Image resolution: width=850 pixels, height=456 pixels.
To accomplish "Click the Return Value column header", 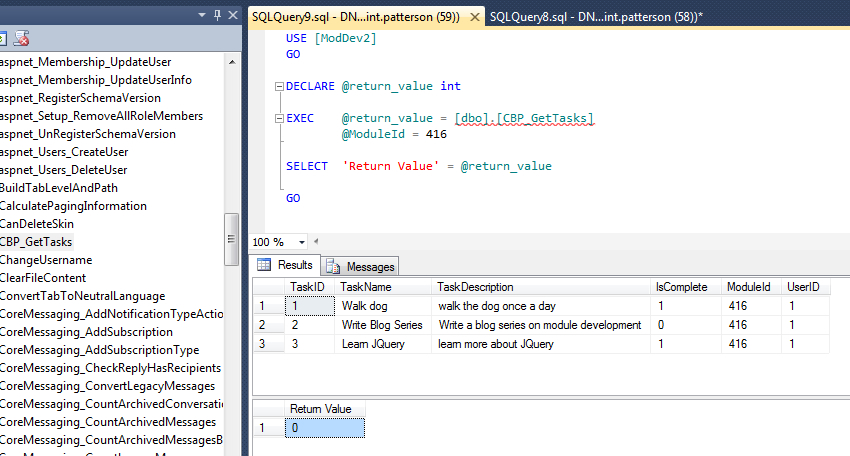I will (325, 409).
